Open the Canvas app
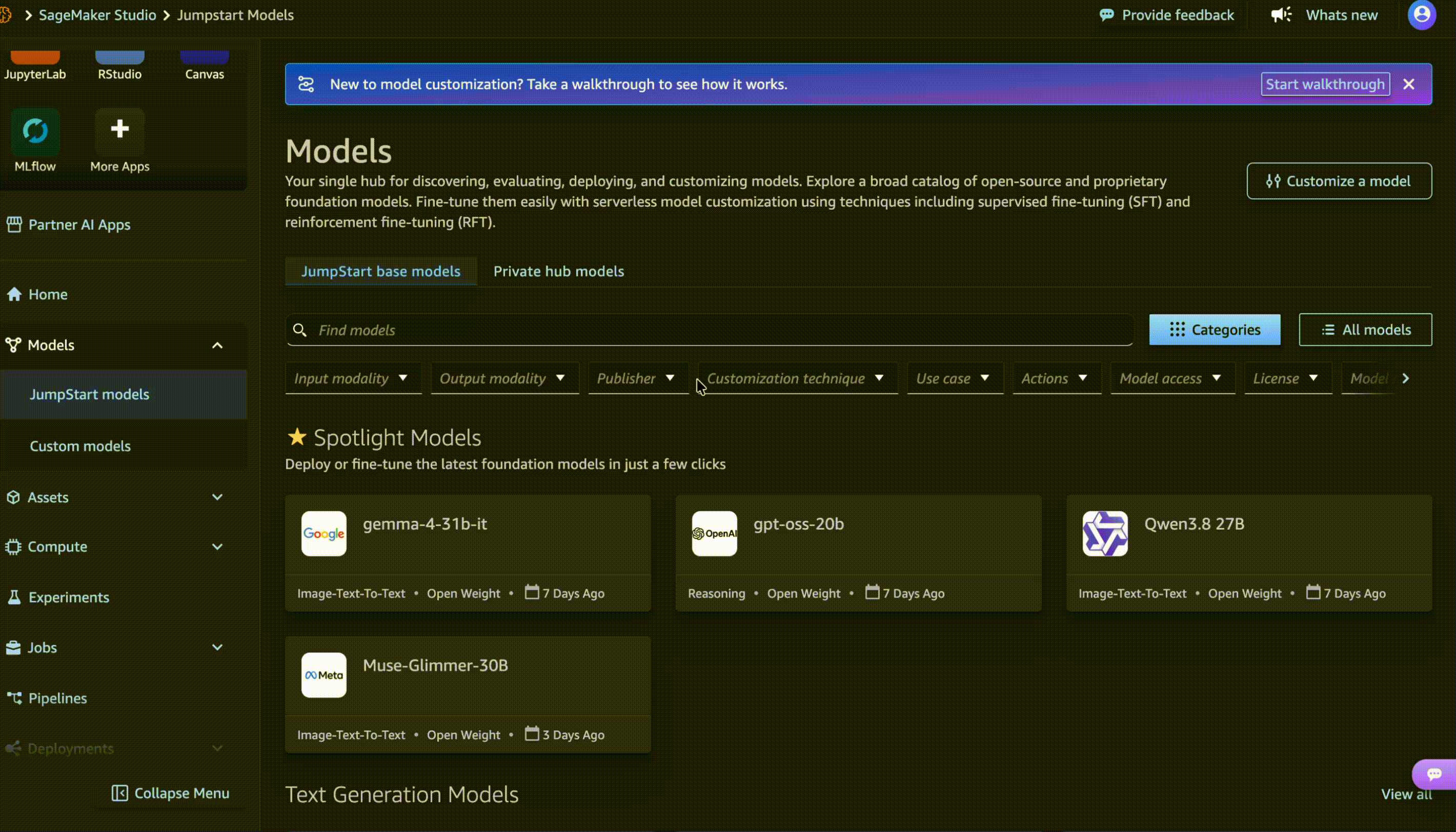The height and width of the screenshot is (832, 1456). pyautogui.click(x=205, y=66)
